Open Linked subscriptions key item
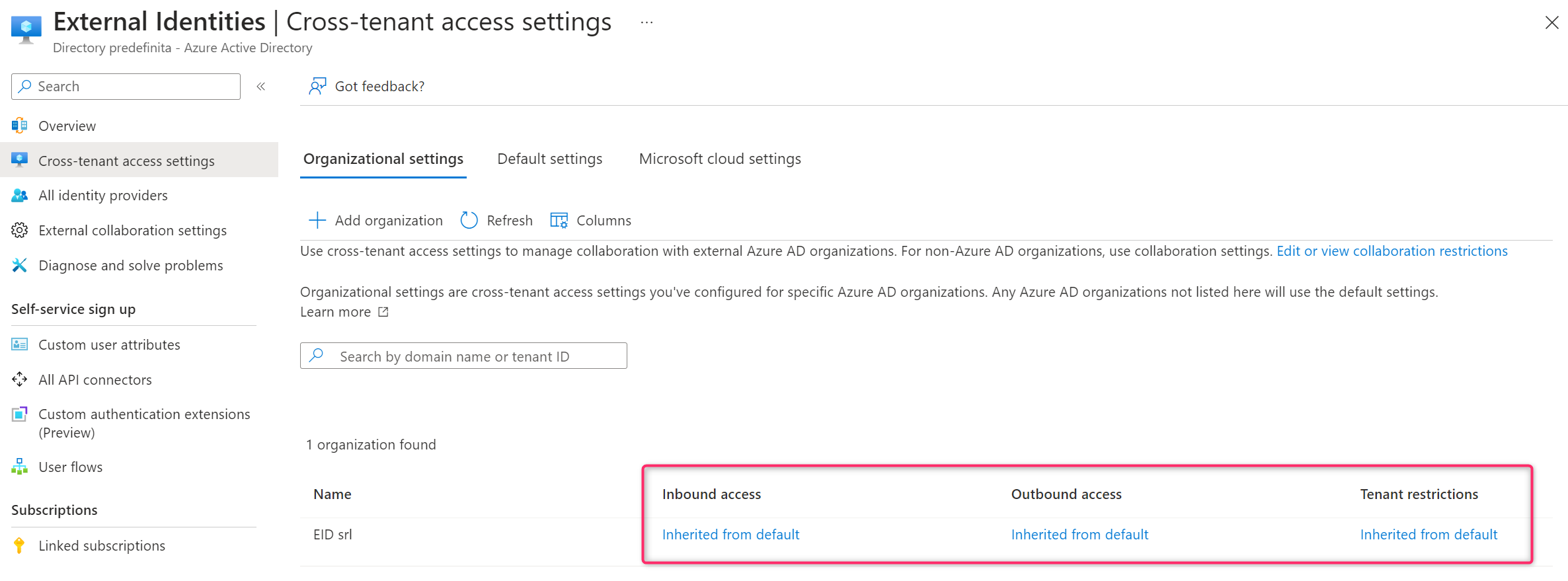Image resolution: width=1568 pixels, height=581 pixels. (x=20, y=545)
